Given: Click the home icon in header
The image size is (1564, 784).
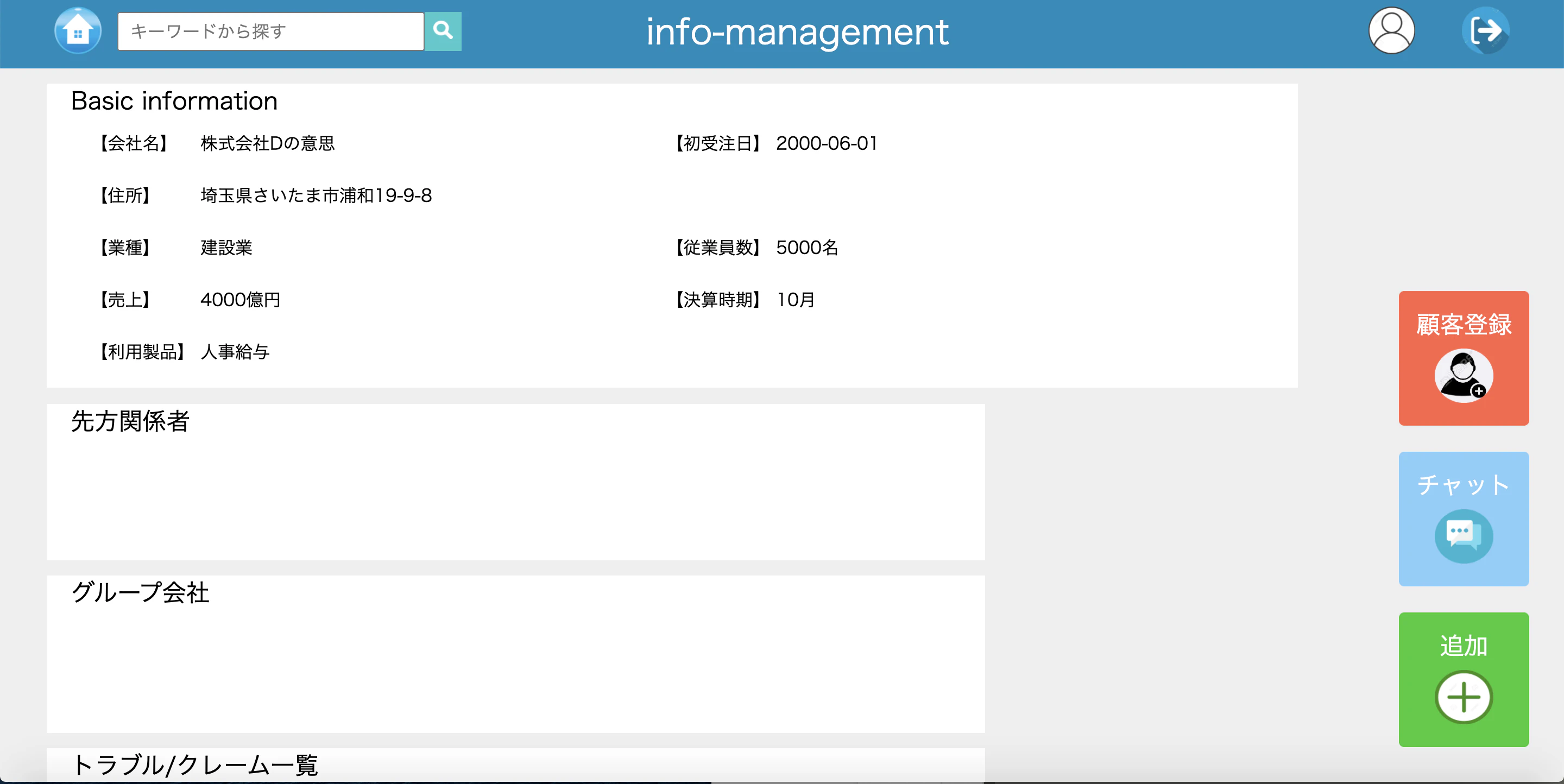Looking at the screenshot, I should click(x=78, y=31).
